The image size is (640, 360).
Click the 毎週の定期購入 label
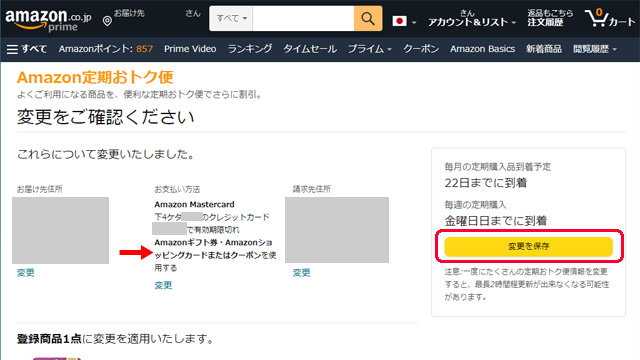click(475, 204)
